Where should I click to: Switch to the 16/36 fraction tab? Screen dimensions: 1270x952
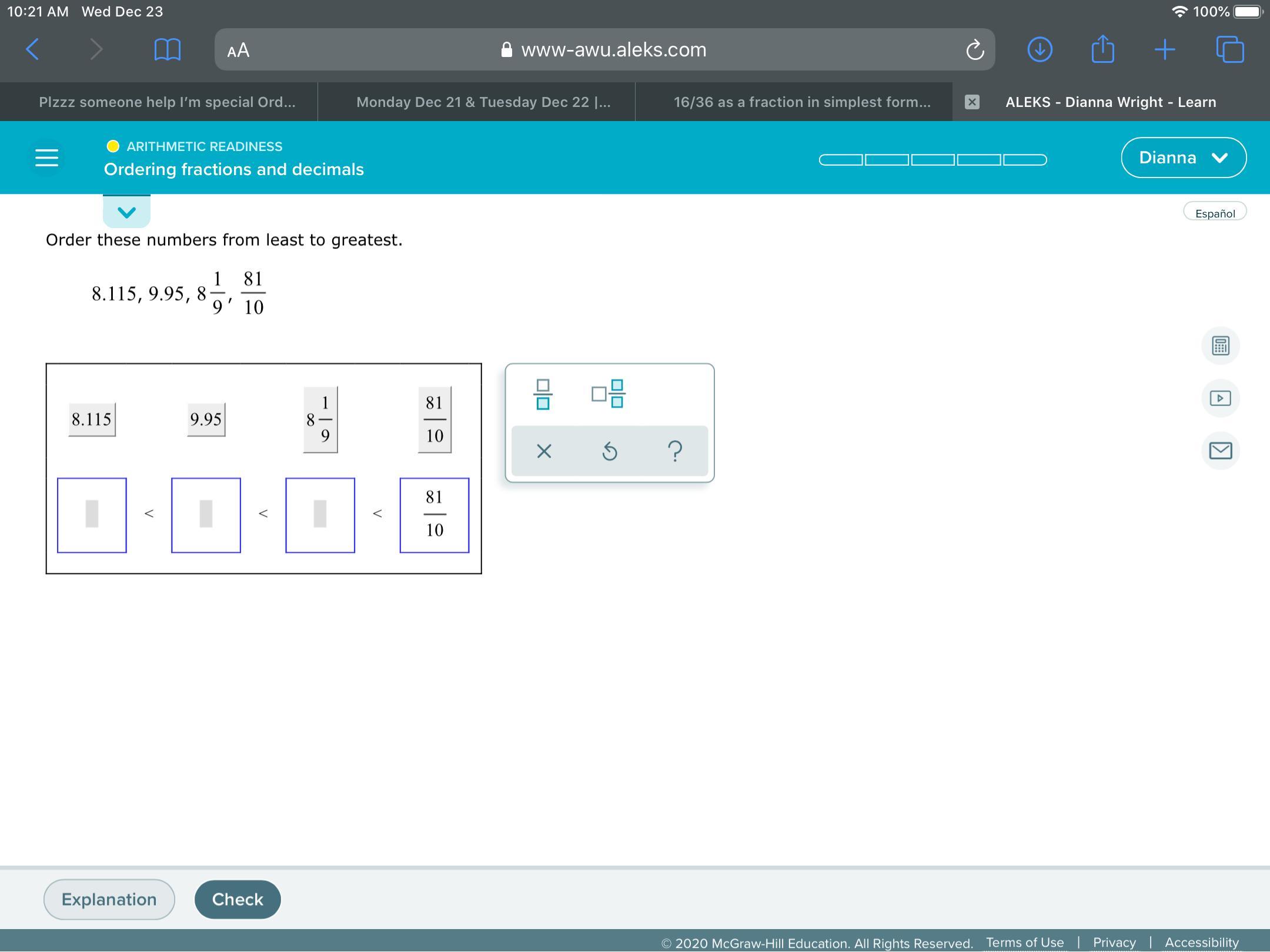point(801,102)
